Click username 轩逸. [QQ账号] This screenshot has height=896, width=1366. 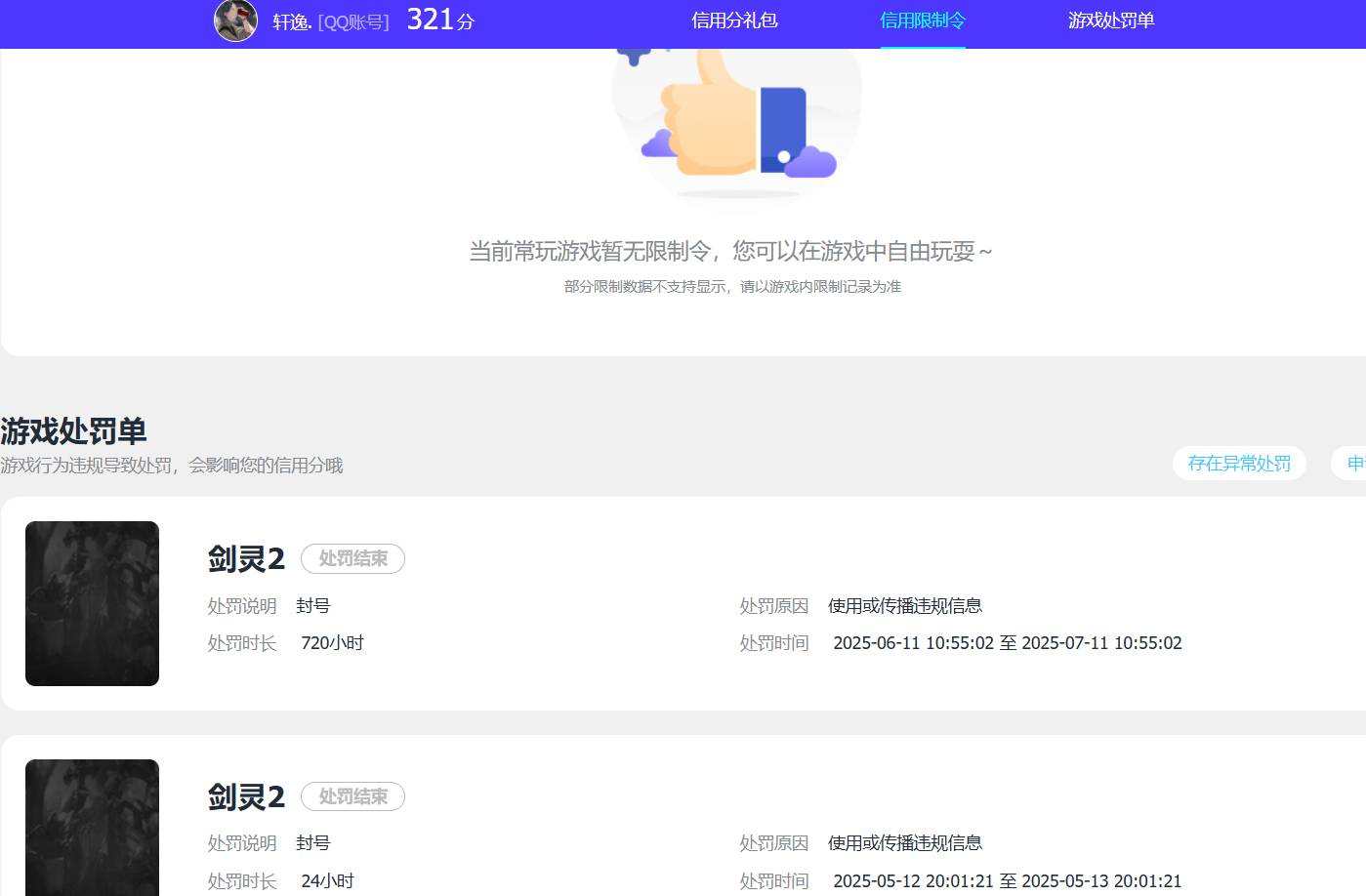331,21
